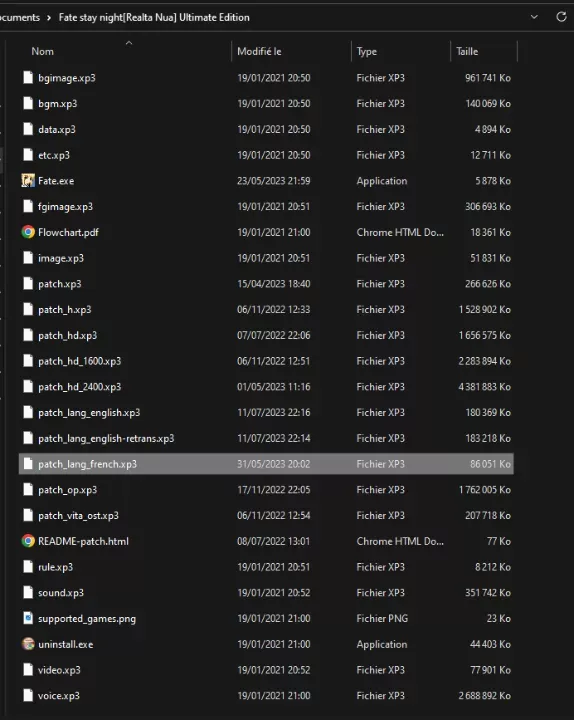
Task: Select the Fate.exe file name
Action: click(56, 181)
